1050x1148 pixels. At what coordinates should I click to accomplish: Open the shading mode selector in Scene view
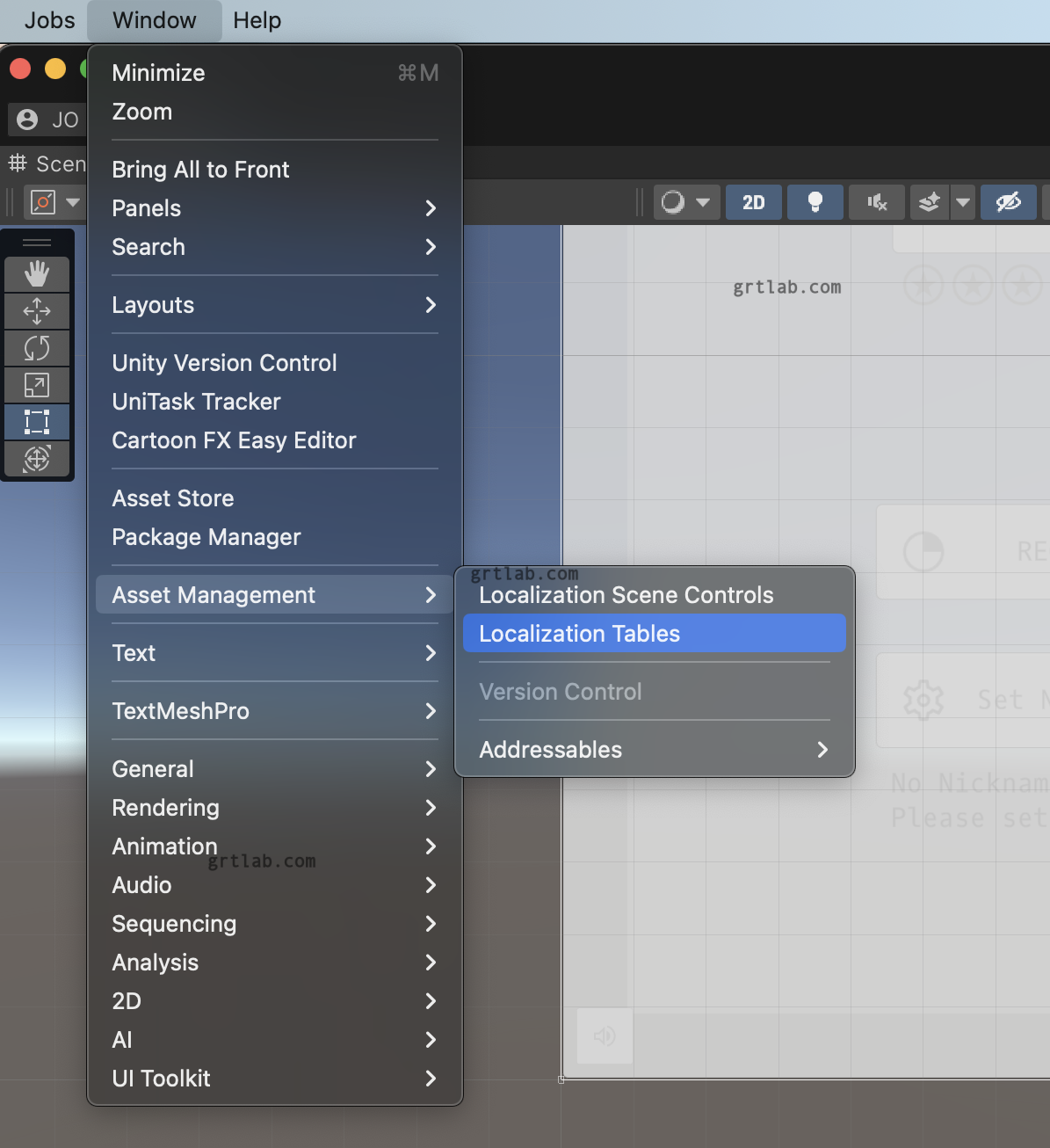point(686,202)
